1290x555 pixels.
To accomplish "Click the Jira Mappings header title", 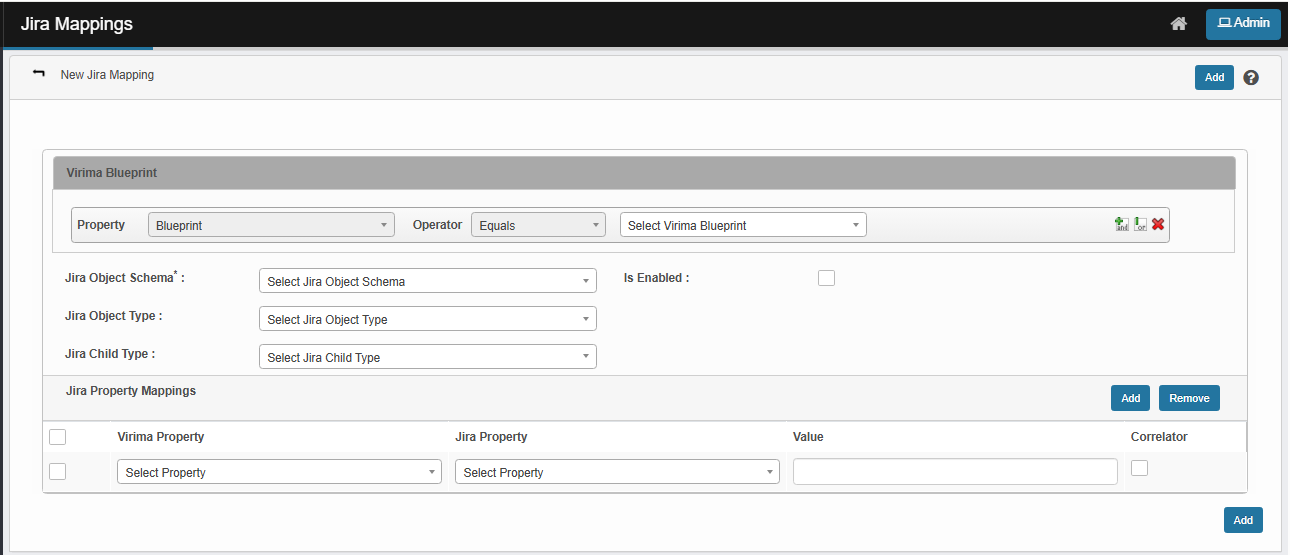I will [x=77, y=24].
